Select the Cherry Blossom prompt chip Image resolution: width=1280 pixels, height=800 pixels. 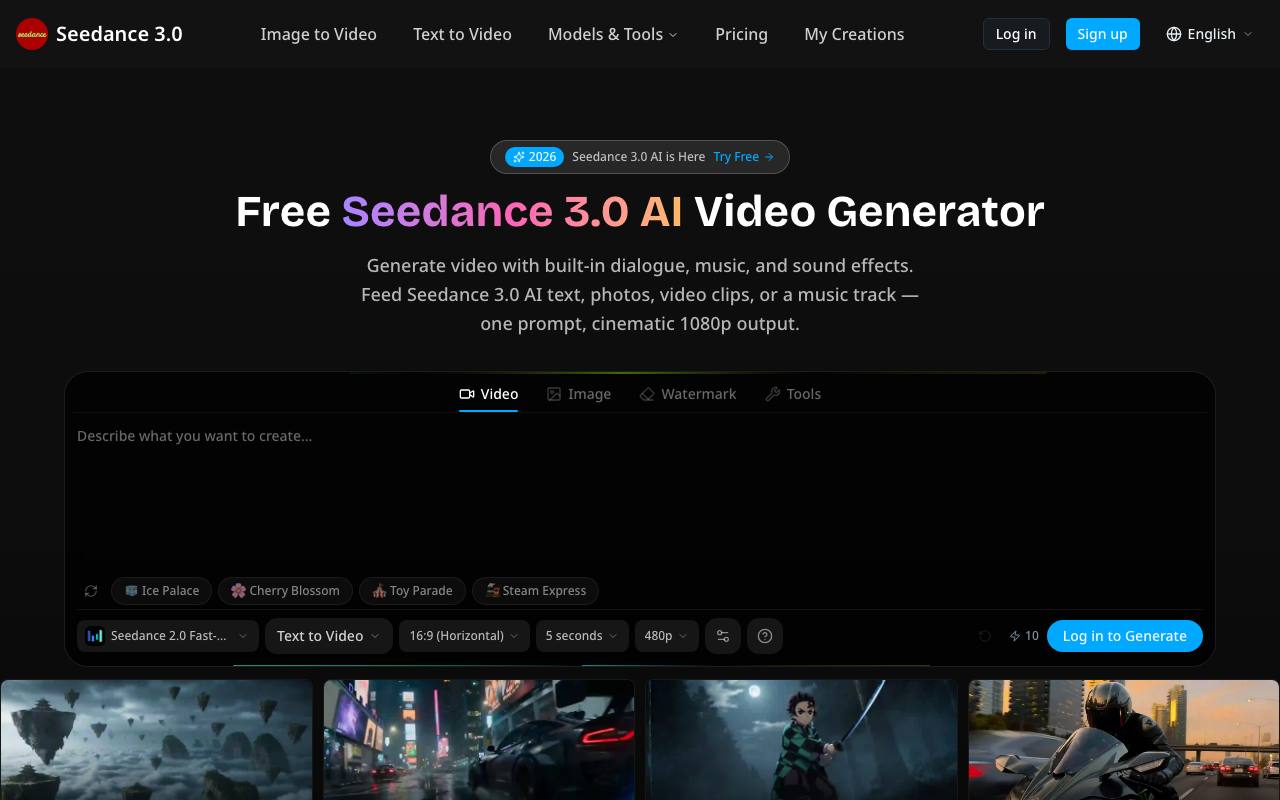pos(286,591)
